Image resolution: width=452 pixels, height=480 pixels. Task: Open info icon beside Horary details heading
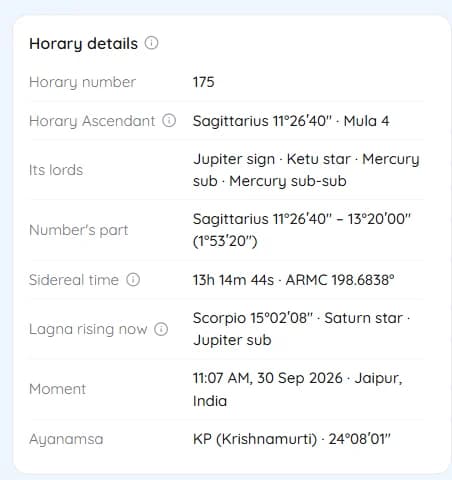tap(151, 43)
